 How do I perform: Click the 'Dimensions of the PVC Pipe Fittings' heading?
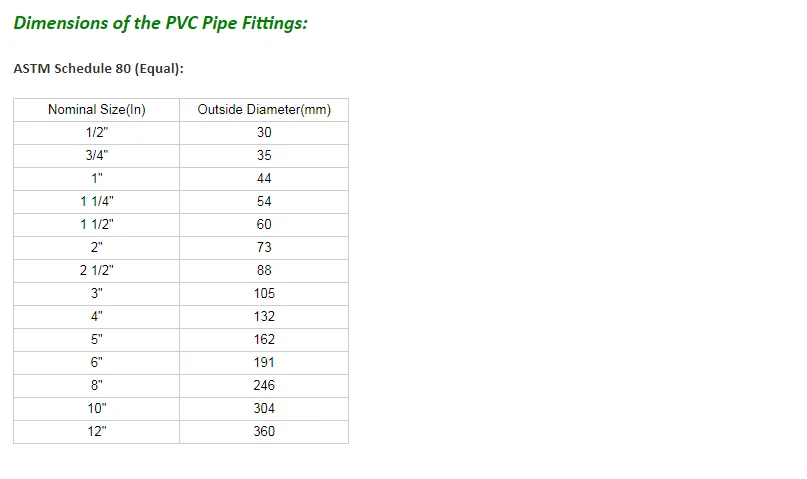(x=160, y=23)
